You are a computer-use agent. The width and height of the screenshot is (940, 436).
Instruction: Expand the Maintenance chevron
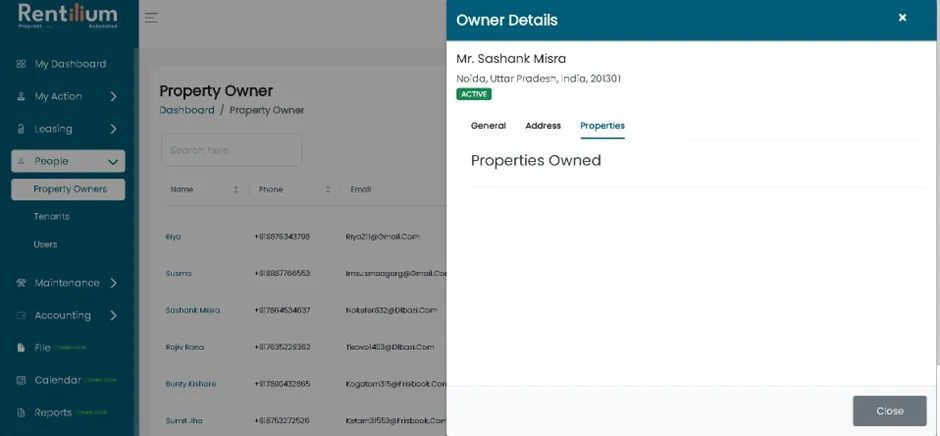point(113,283)
